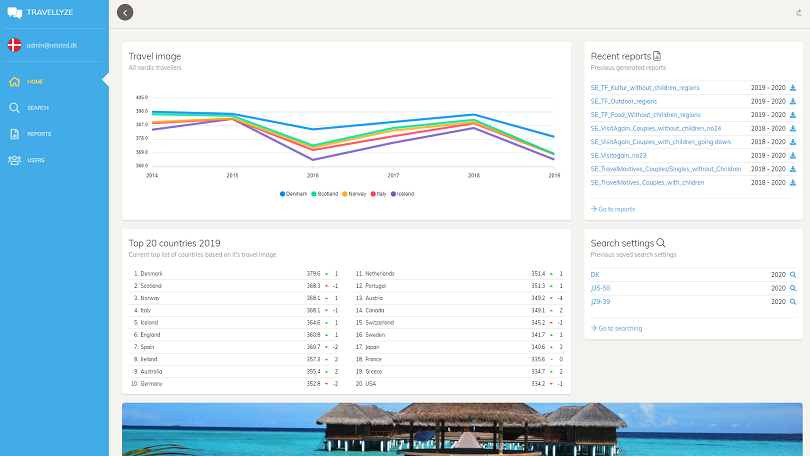Open the Search menu item
The height and width of the screenshot is (456, 810).
click(x=38, y=108)
